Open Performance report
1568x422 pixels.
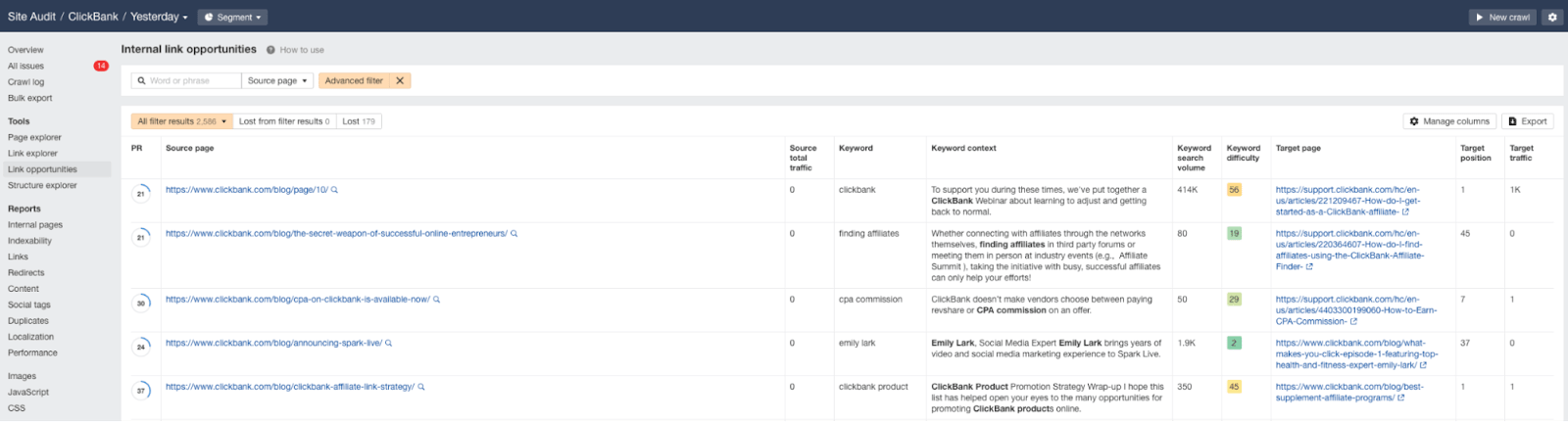tap(32, 352)
